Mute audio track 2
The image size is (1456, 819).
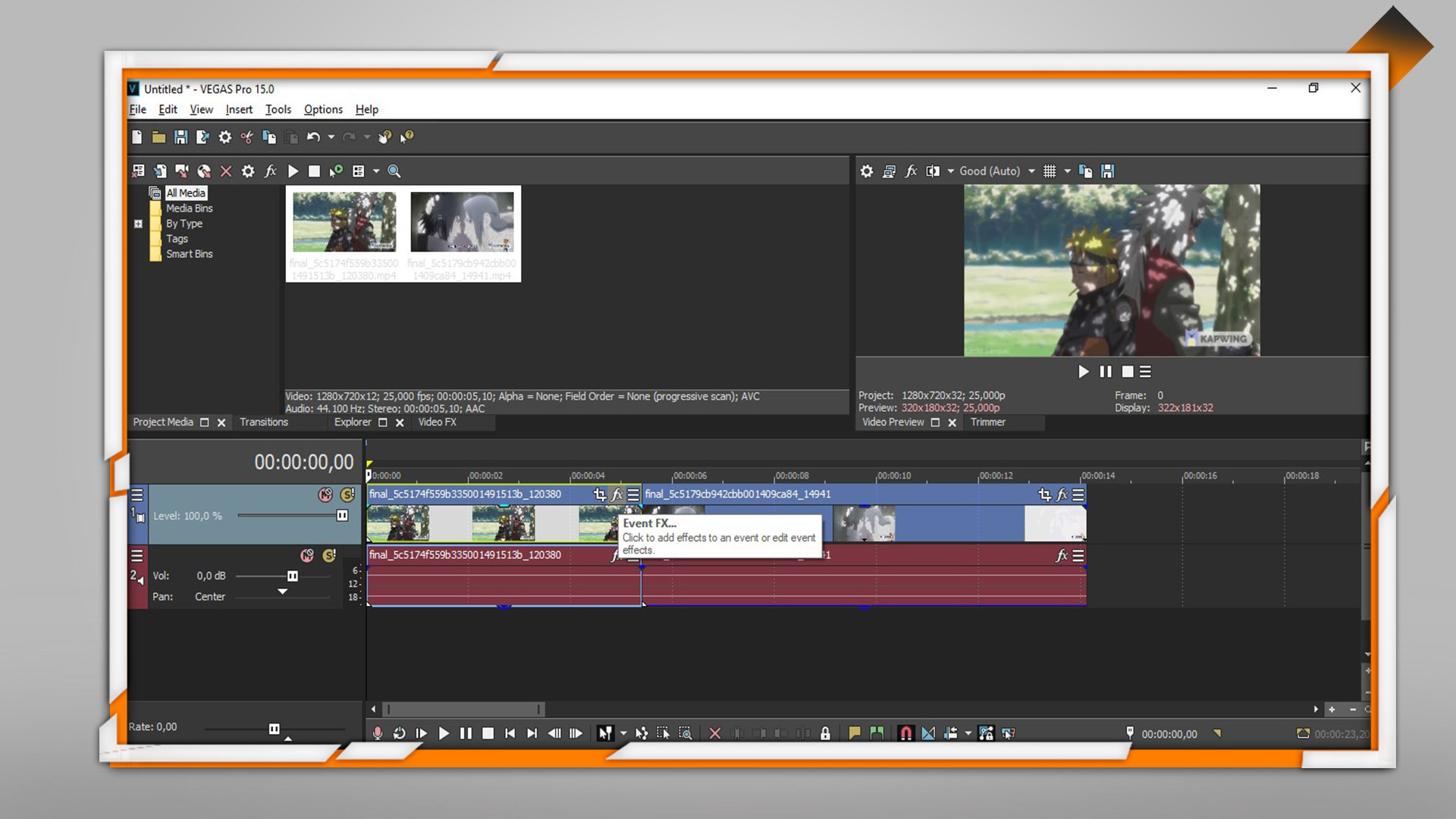(x=306, y=555)
